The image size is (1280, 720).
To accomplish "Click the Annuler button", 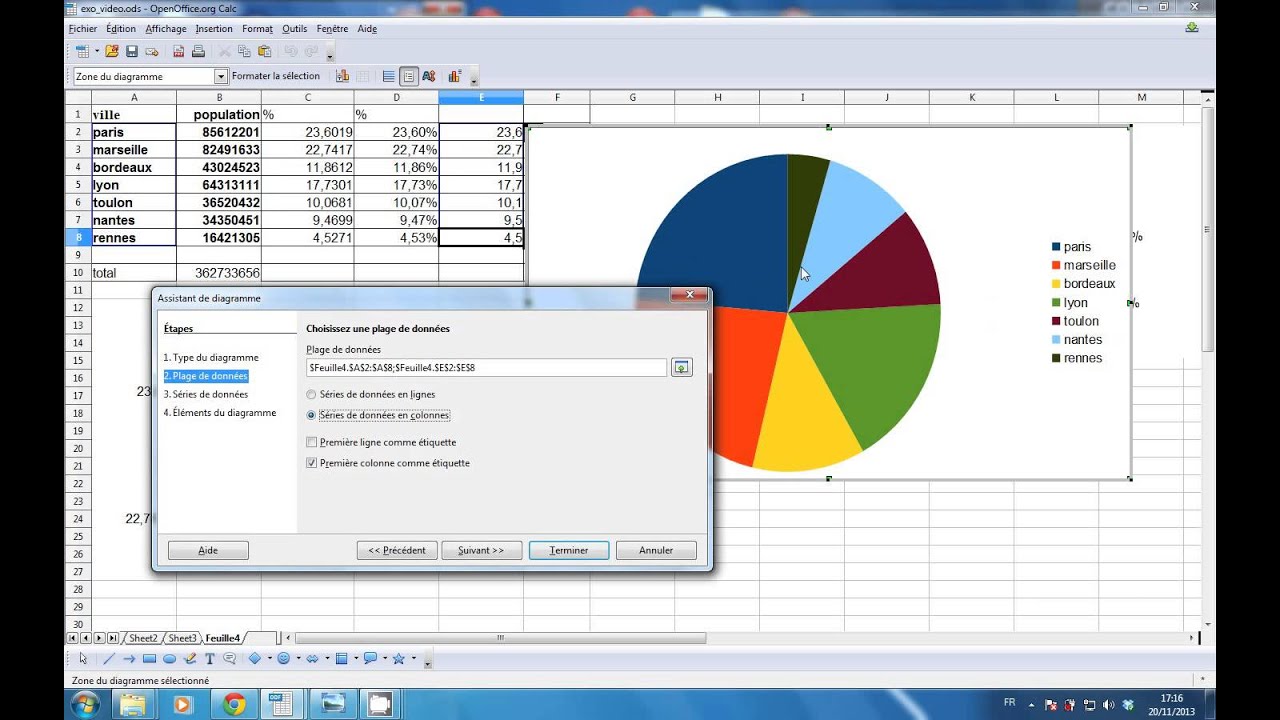I will 656,550.
